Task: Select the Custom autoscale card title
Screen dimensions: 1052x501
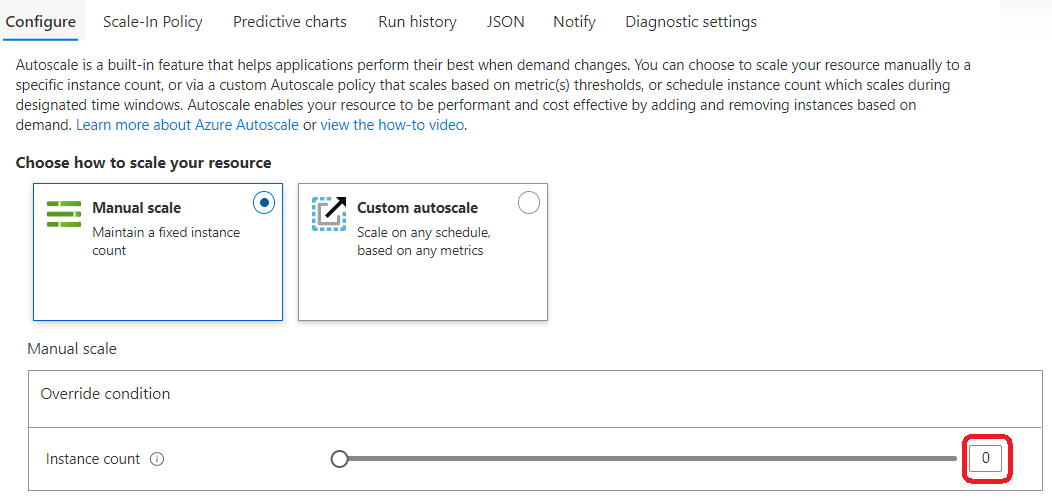Action: [x=417, y=208]
